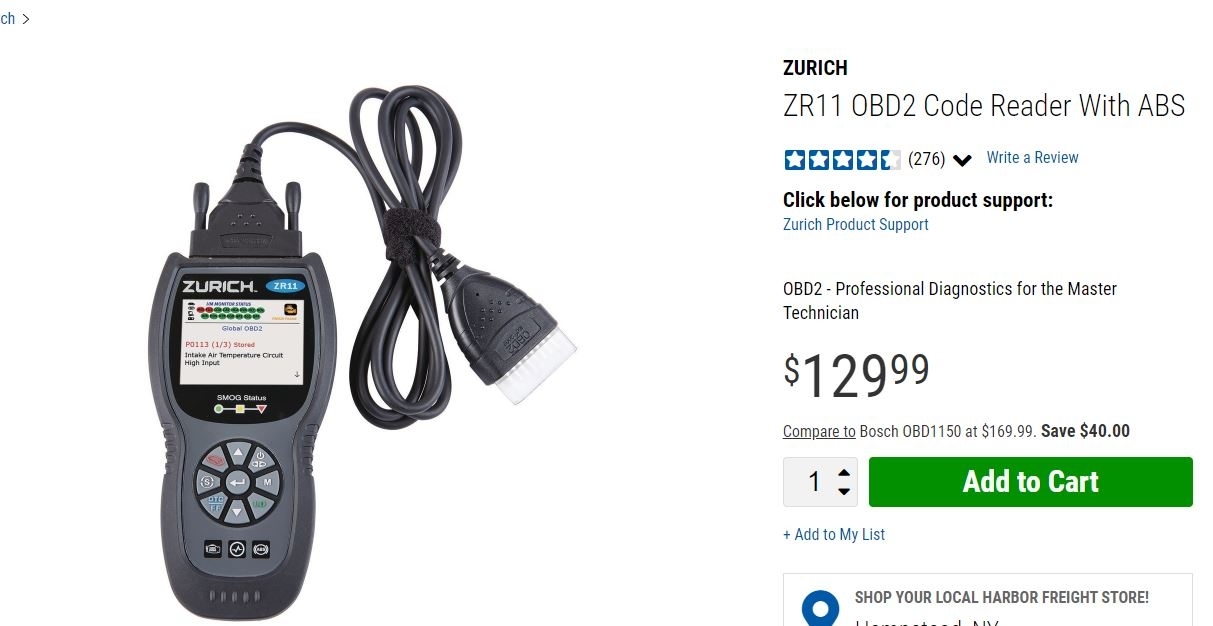This screenshot has width=1213, height=626.
Task: Click the breadcrumb arrow at top left
Action: 25,18
